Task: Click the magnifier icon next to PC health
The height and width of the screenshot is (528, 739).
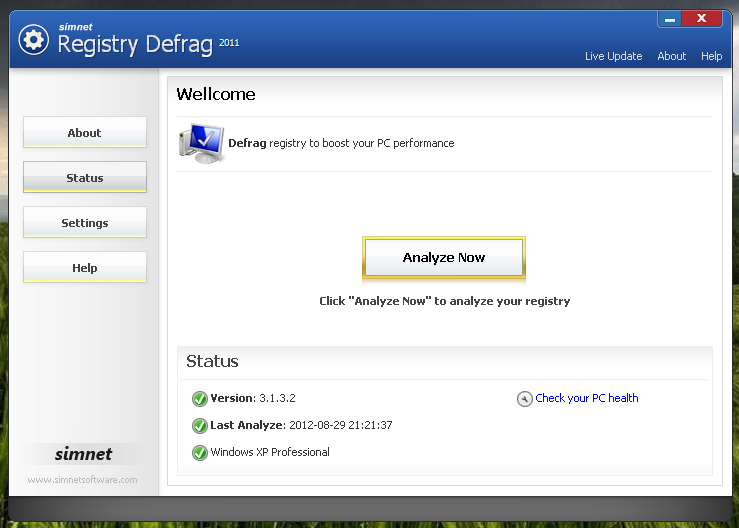Action: (524, 398)
